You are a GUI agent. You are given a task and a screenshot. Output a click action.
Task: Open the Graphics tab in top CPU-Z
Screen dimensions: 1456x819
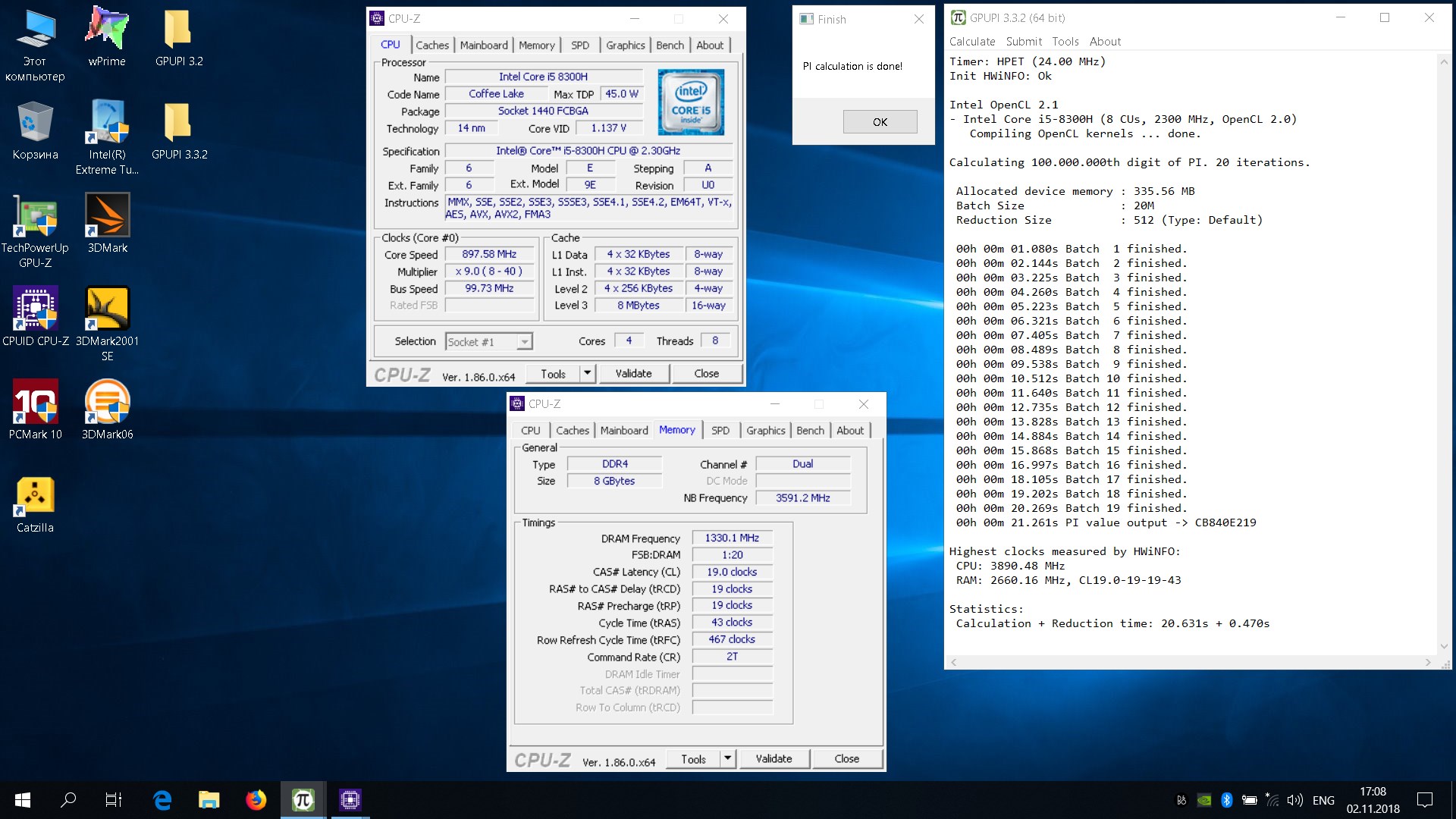click(626, 45)
